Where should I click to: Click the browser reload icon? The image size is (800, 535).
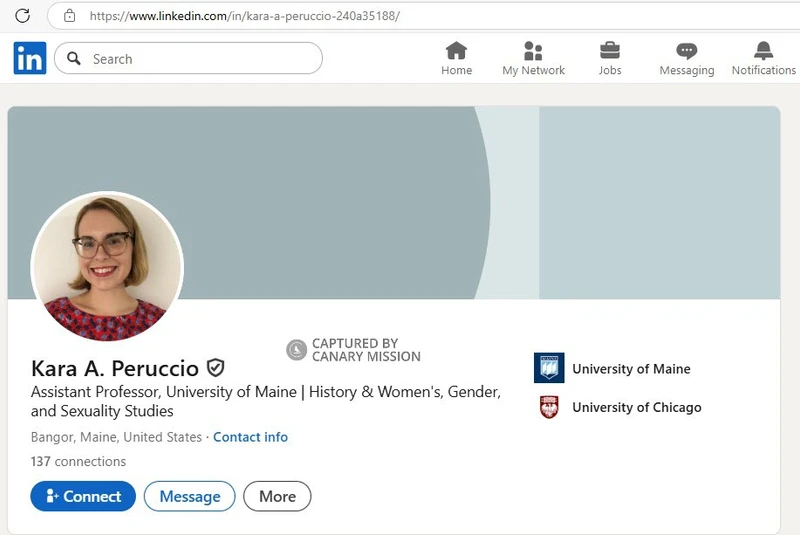(x=22, y=16)
